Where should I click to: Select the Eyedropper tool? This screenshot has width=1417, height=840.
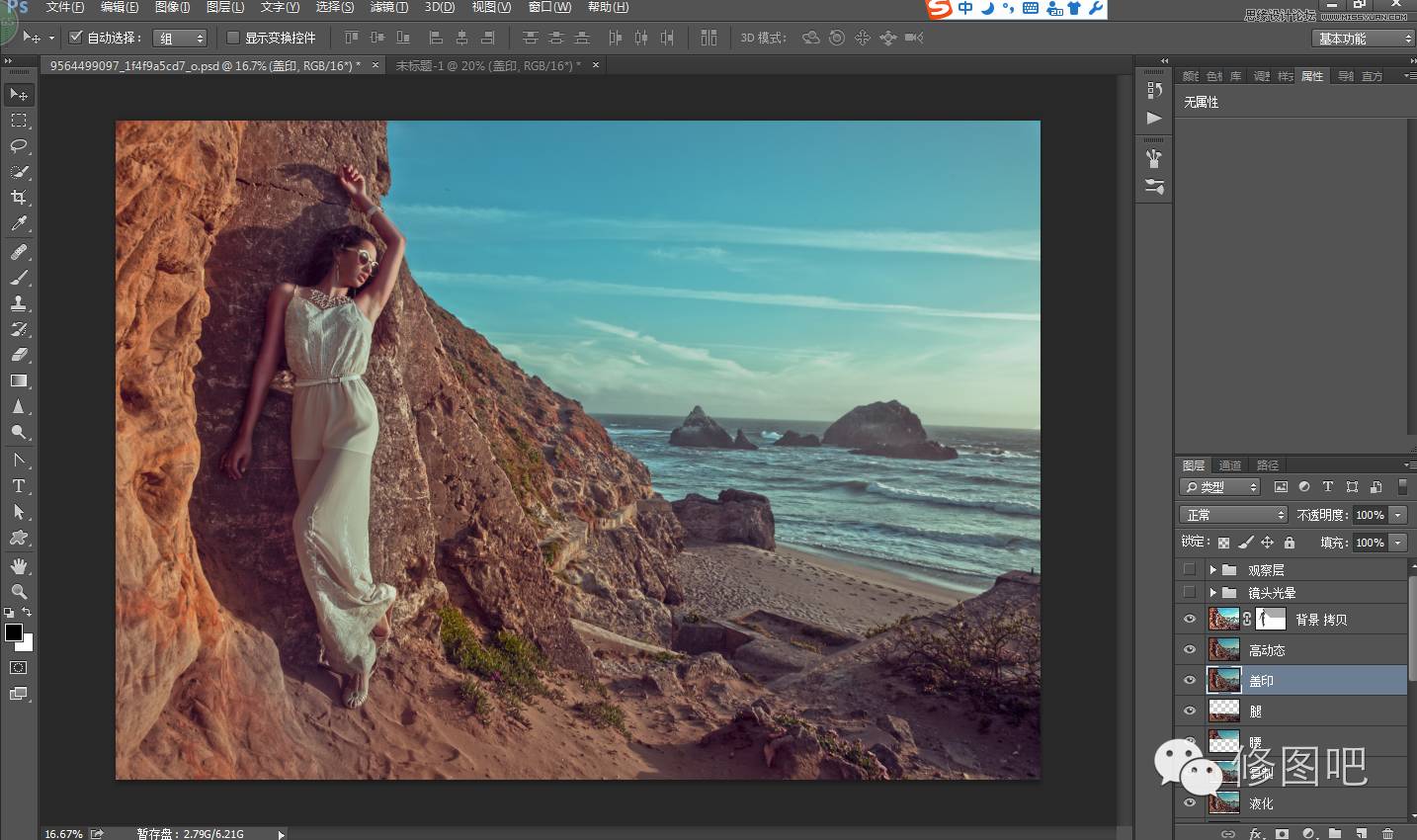[19, 224]
